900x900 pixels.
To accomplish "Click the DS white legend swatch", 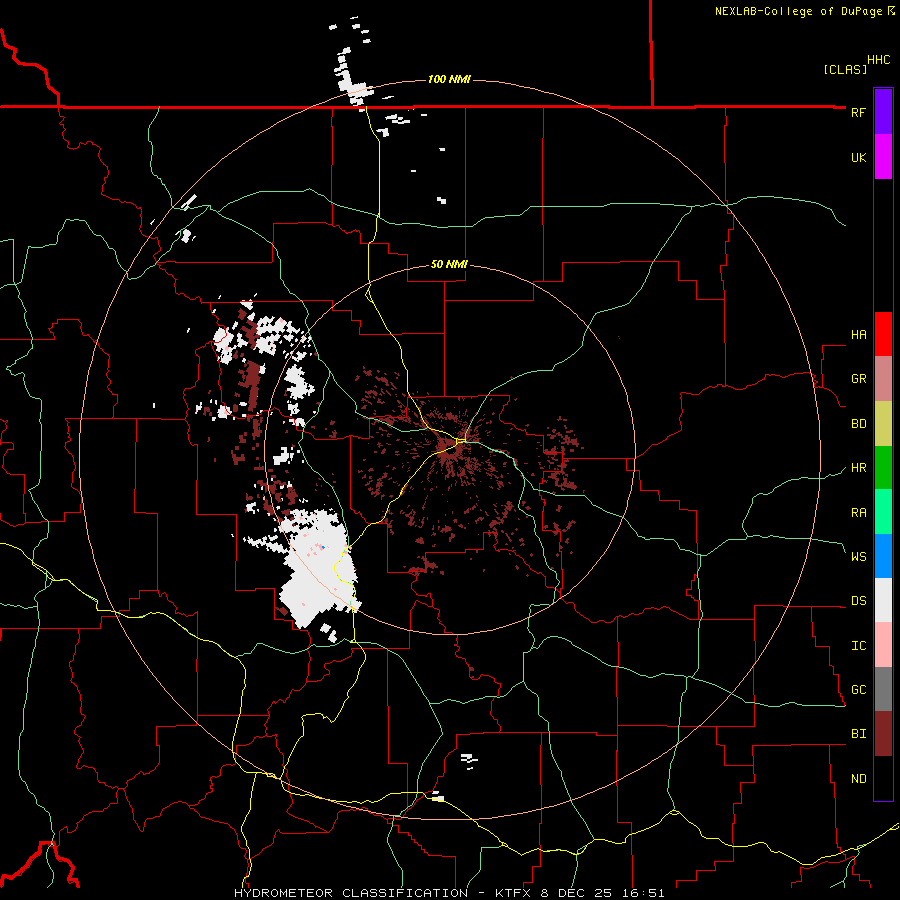I will point(883,600).
